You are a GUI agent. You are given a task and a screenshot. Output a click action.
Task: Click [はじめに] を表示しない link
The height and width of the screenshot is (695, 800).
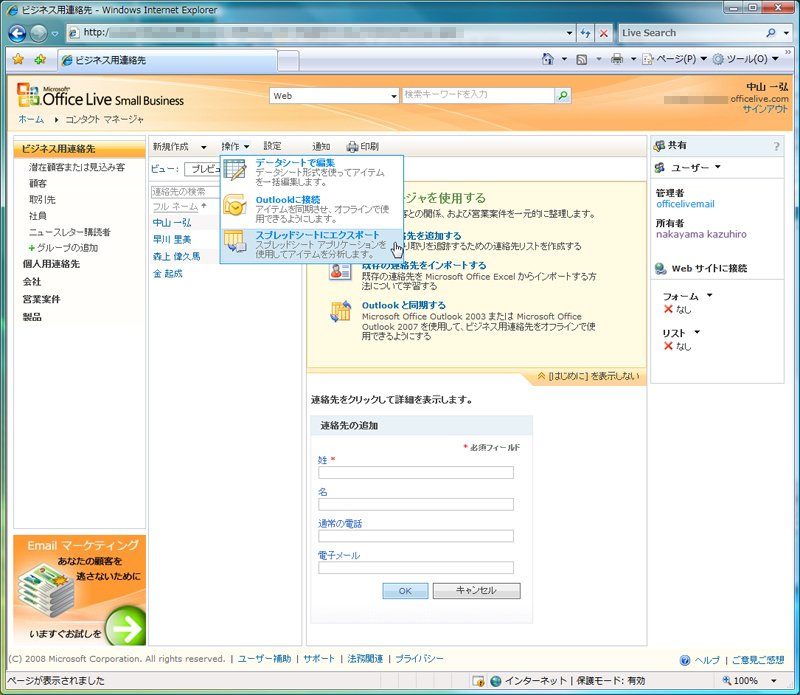tap(593, 376)
